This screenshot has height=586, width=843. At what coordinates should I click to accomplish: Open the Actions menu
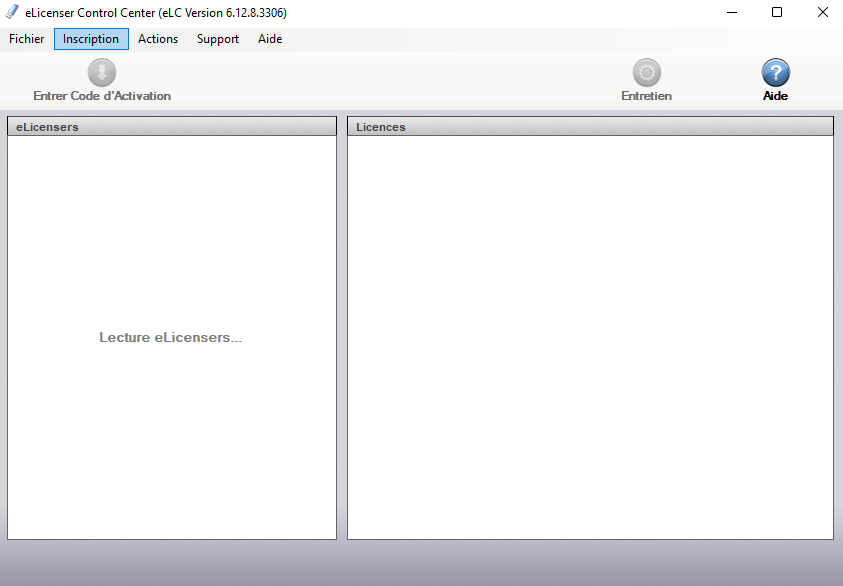click(158, 39)
